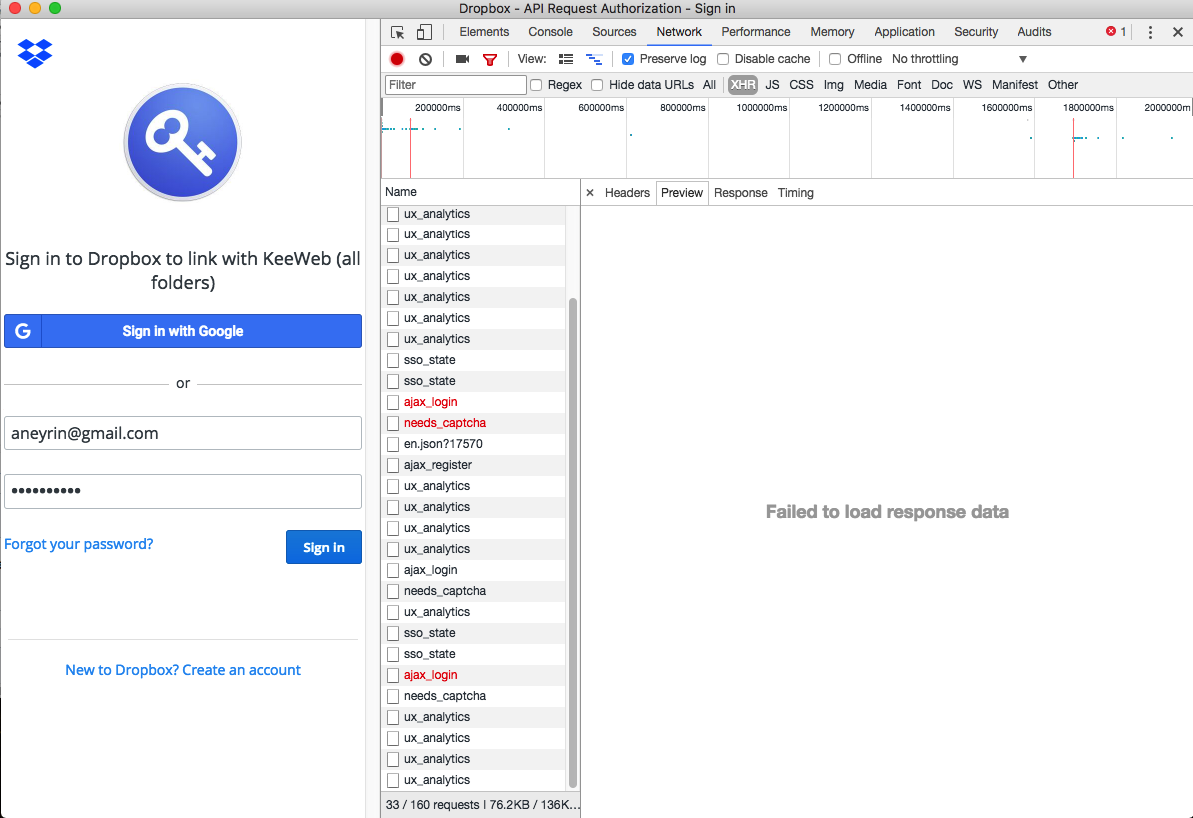Screen dimensions: 1193x818
Task: Select the inspect element tool in DevTools
Action: click(398, 32)
